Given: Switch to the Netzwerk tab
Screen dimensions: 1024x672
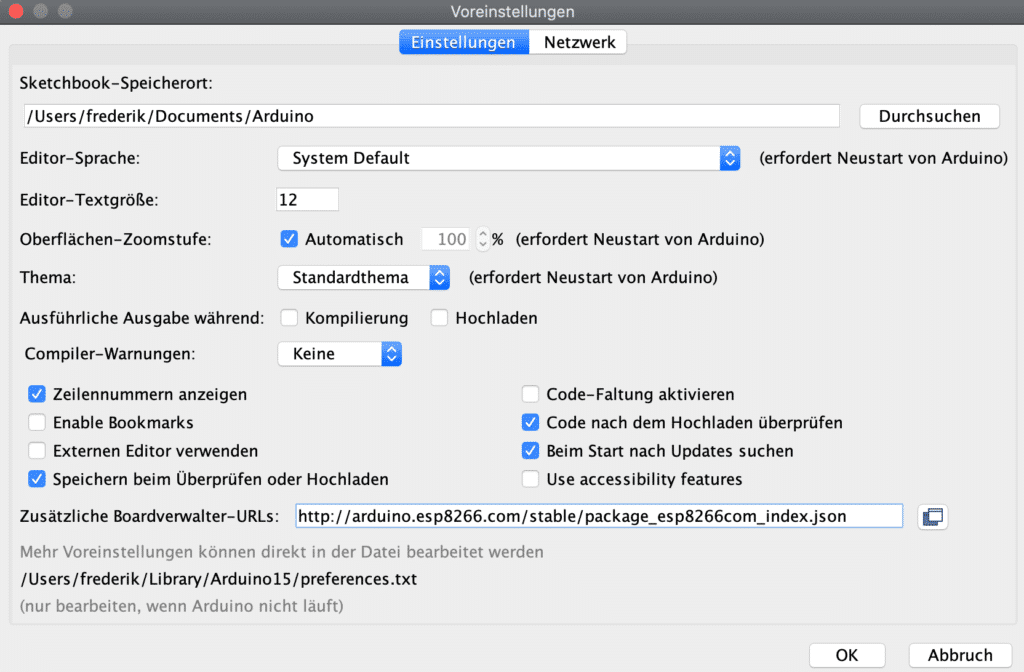Looking at the screenshot, I should click(x=579, y=42).
